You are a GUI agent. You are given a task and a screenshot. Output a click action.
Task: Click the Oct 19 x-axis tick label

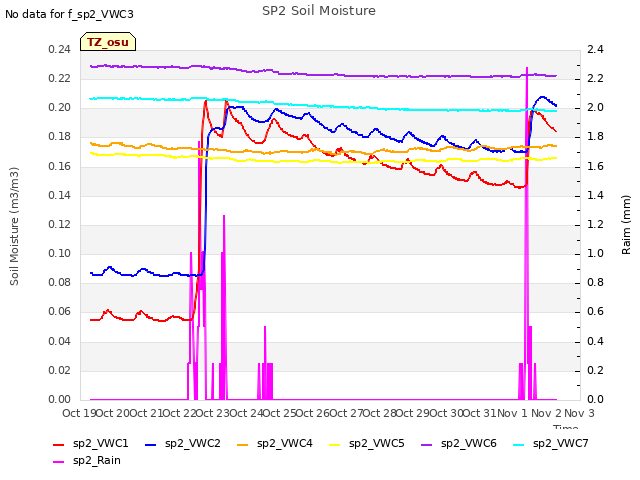pos(79,413)
